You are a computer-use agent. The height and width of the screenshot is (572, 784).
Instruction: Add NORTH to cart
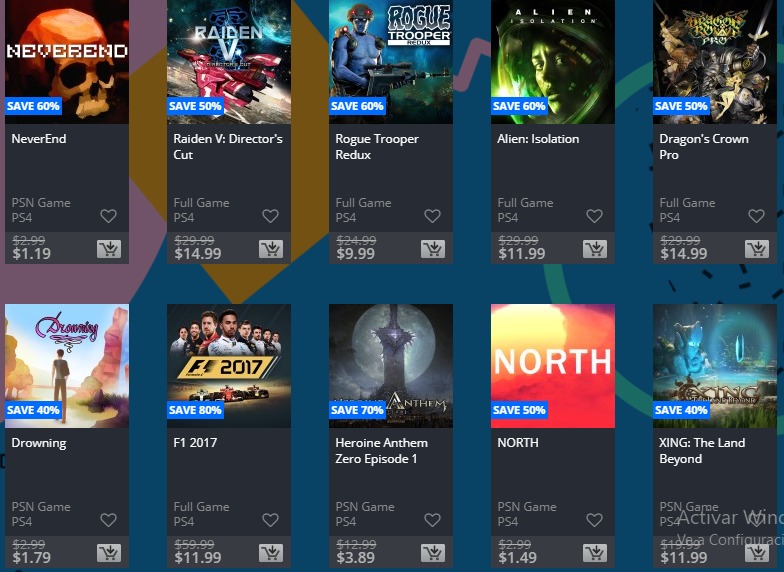595,552
